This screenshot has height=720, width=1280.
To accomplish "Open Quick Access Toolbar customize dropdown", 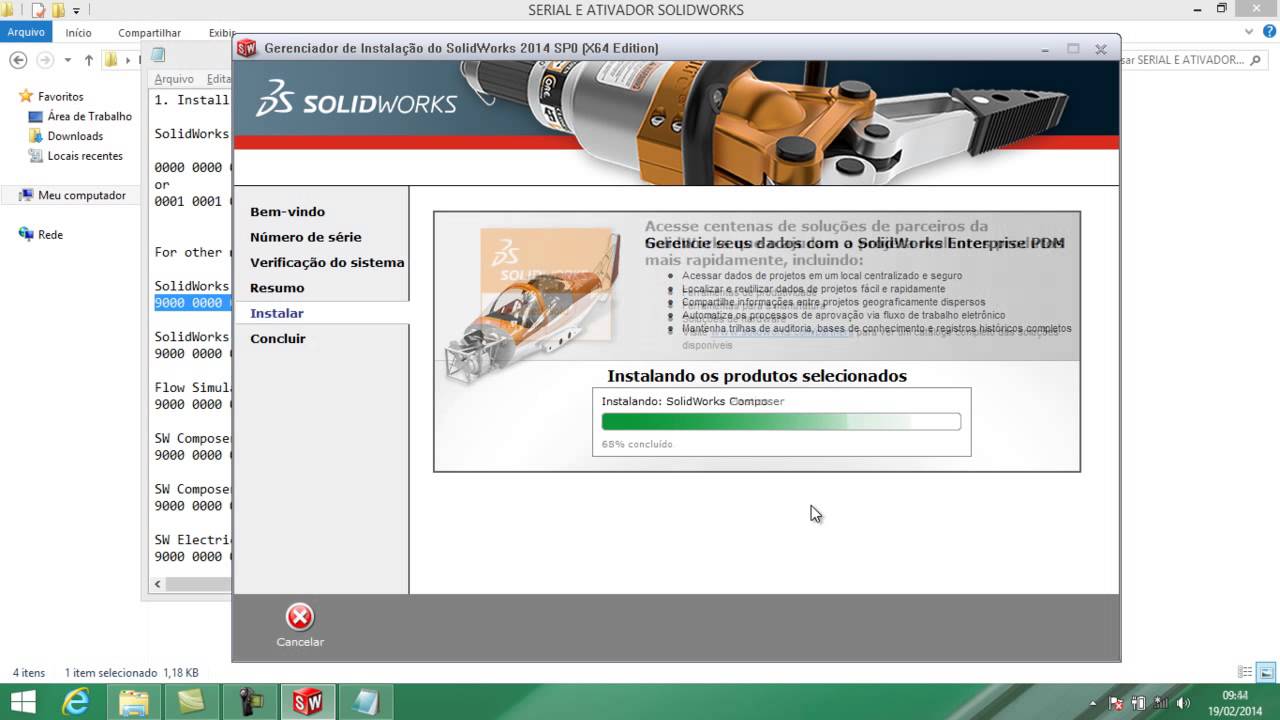I will pyautogui.click(x=76, y=11).
